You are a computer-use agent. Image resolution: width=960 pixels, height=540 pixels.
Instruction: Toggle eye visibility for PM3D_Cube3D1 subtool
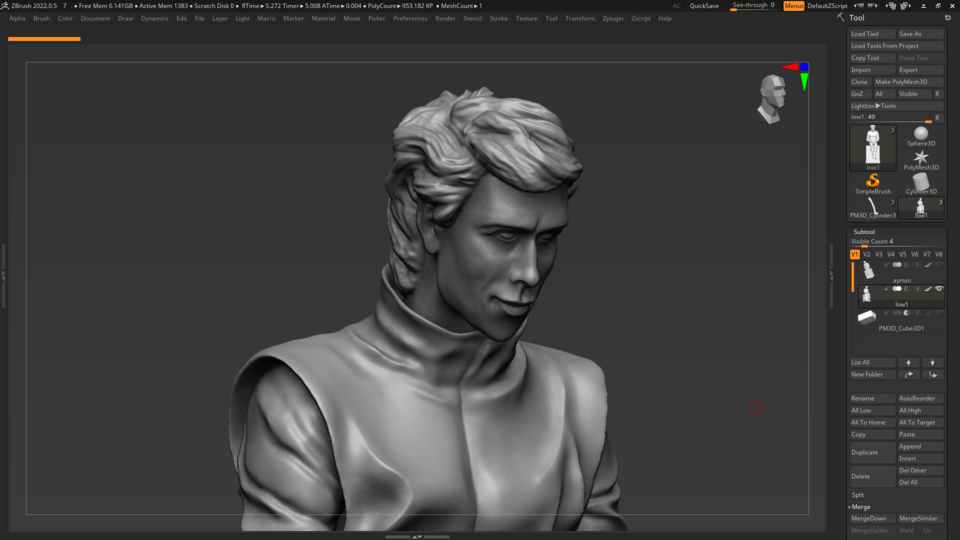click(939, 313)
